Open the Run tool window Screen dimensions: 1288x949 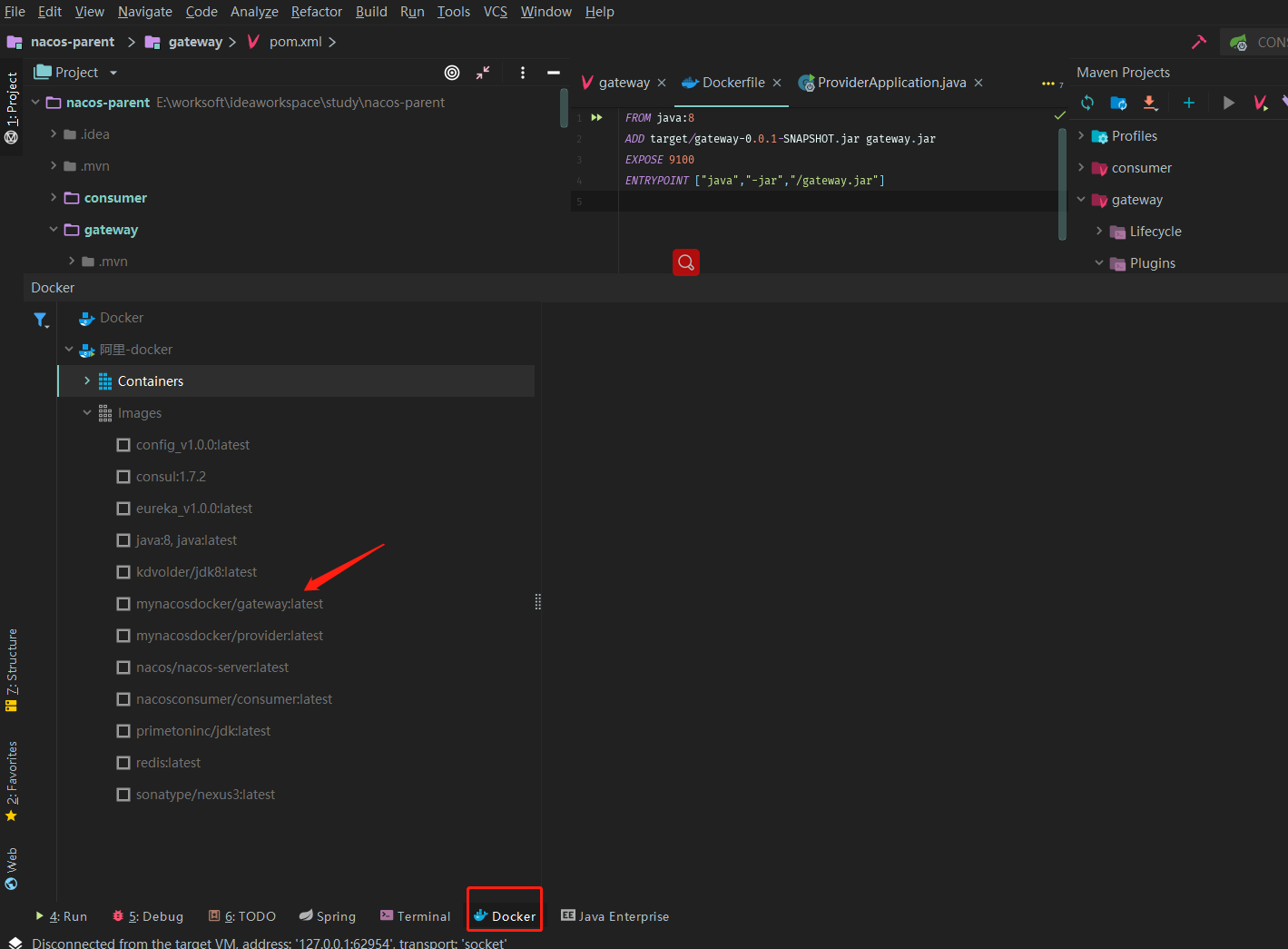[x=61, y=916]
